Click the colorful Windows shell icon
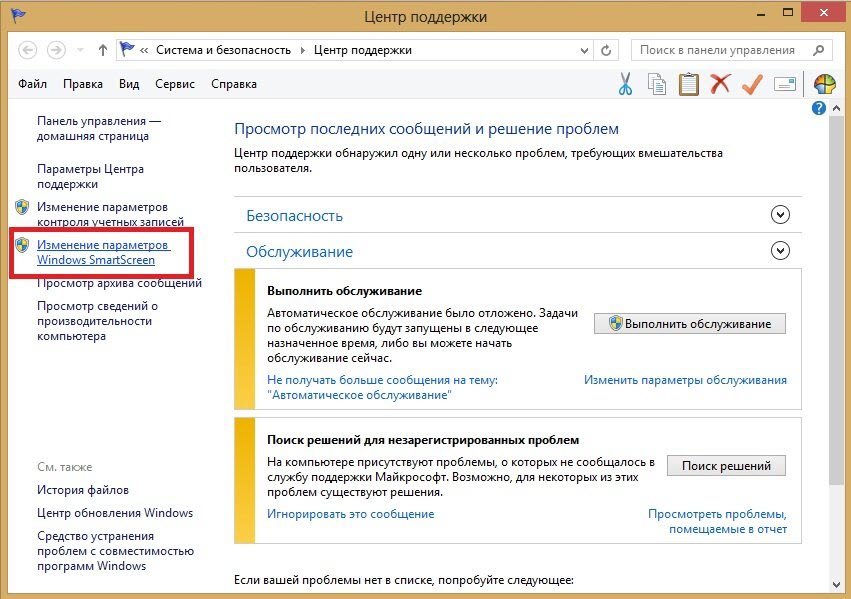 click(825, 85)
